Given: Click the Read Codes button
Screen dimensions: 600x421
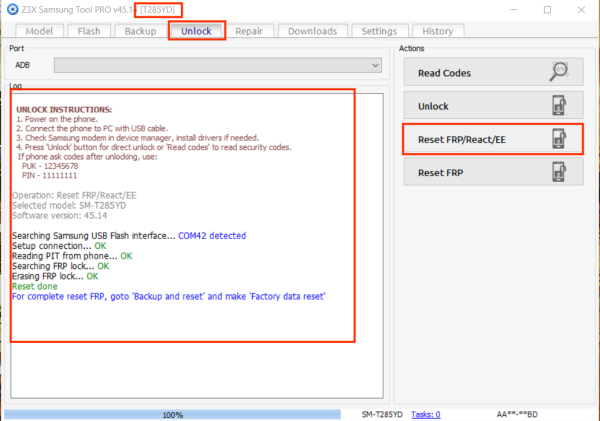Looking at the screenshot, I should (494, 72).
